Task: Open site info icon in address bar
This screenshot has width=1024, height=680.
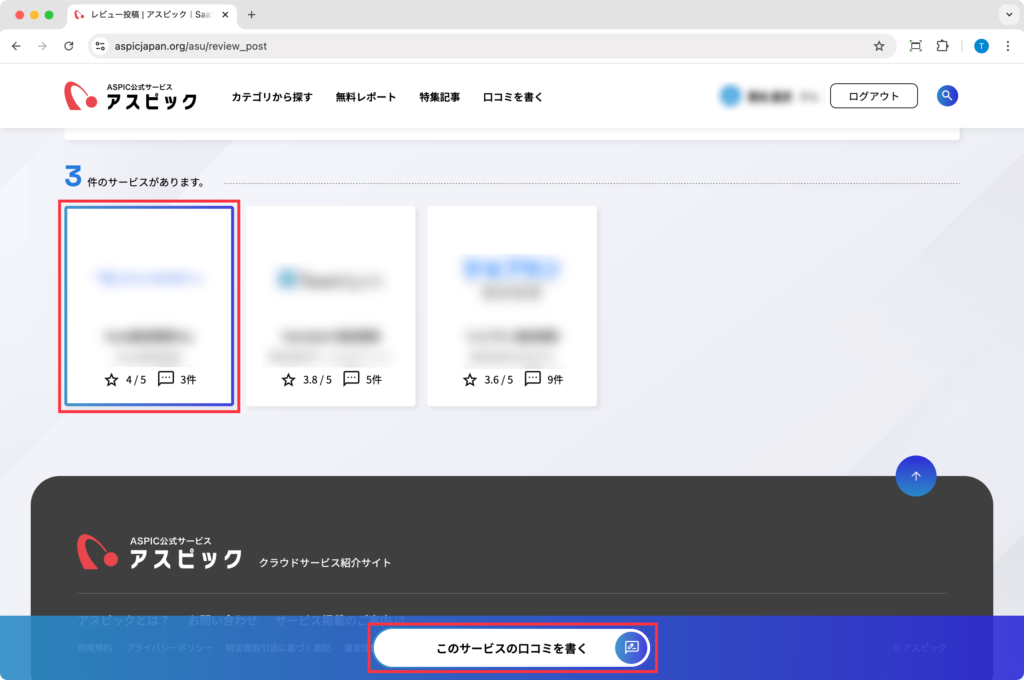Action: pyautogui.click(x=100, y=46)
